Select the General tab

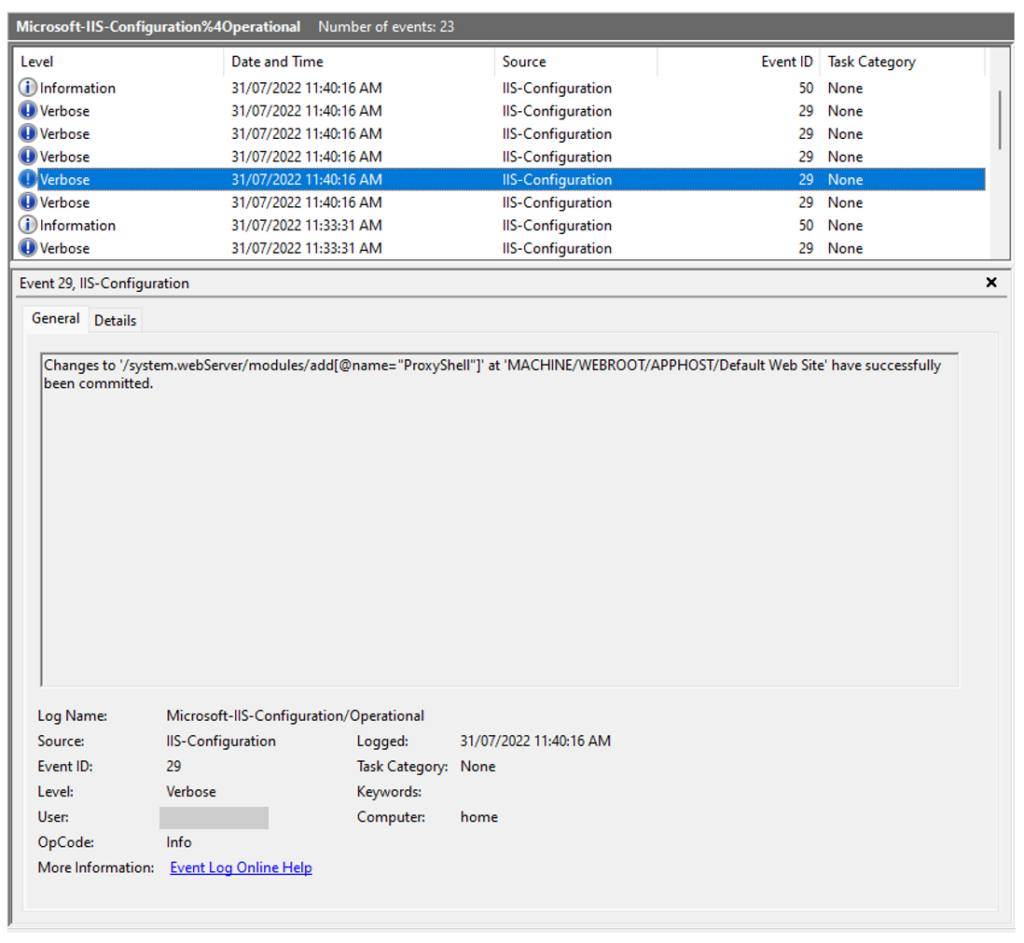(x=55, y=318)
